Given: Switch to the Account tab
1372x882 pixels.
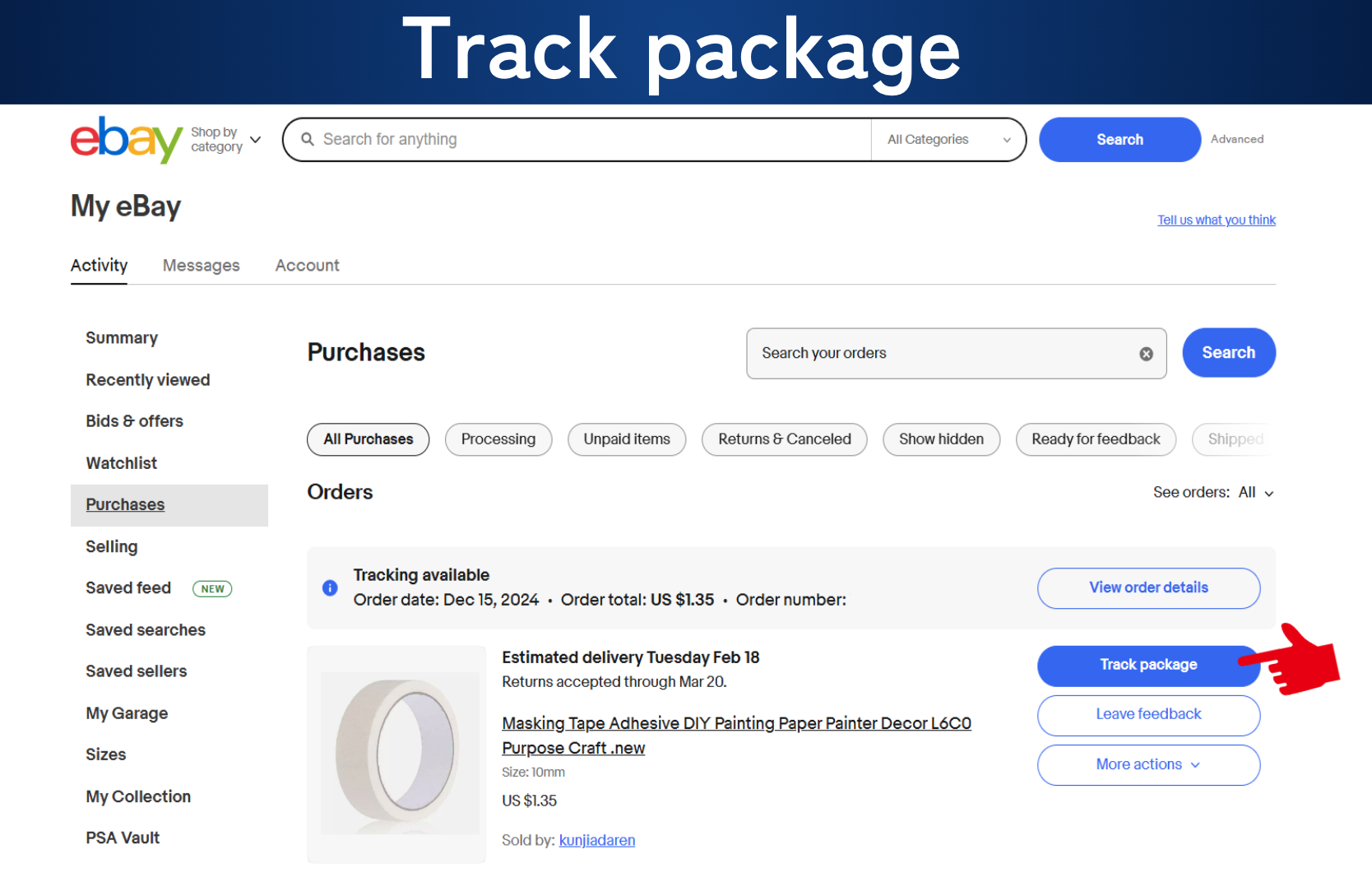Looking at the screenshot, I should click(308, 266).
